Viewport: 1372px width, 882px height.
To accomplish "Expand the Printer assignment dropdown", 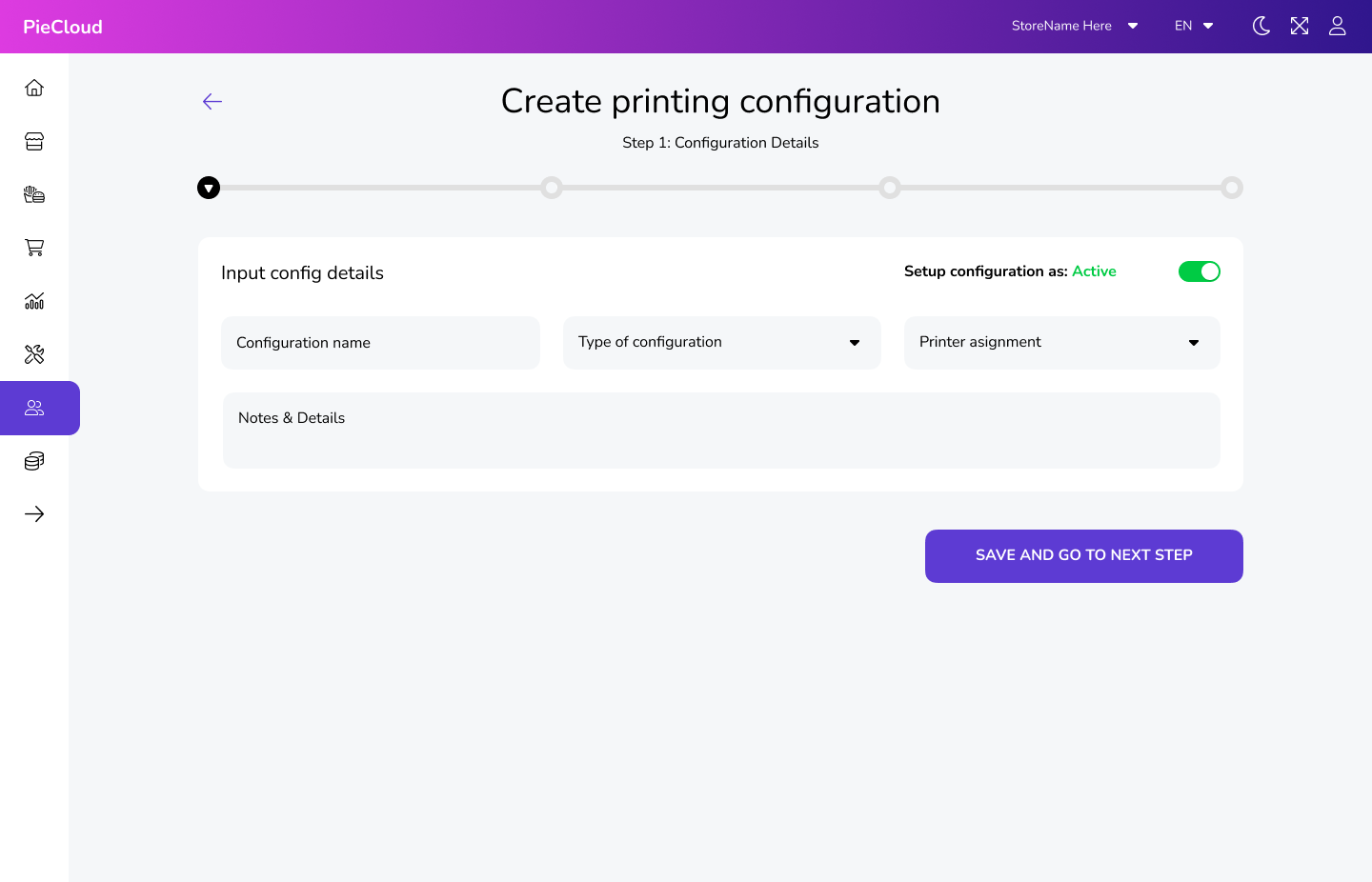I will click(x=1061, y=343).
